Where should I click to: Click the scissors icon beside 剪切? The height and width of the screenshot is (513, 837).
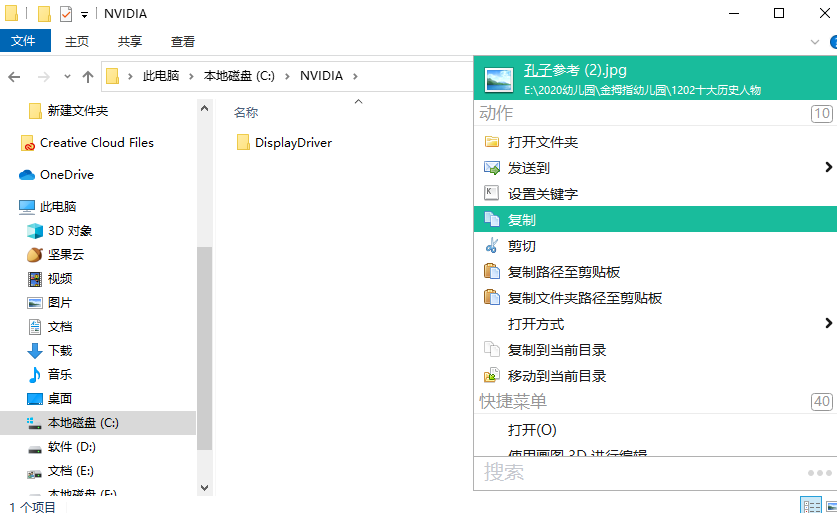pos(491,246)
